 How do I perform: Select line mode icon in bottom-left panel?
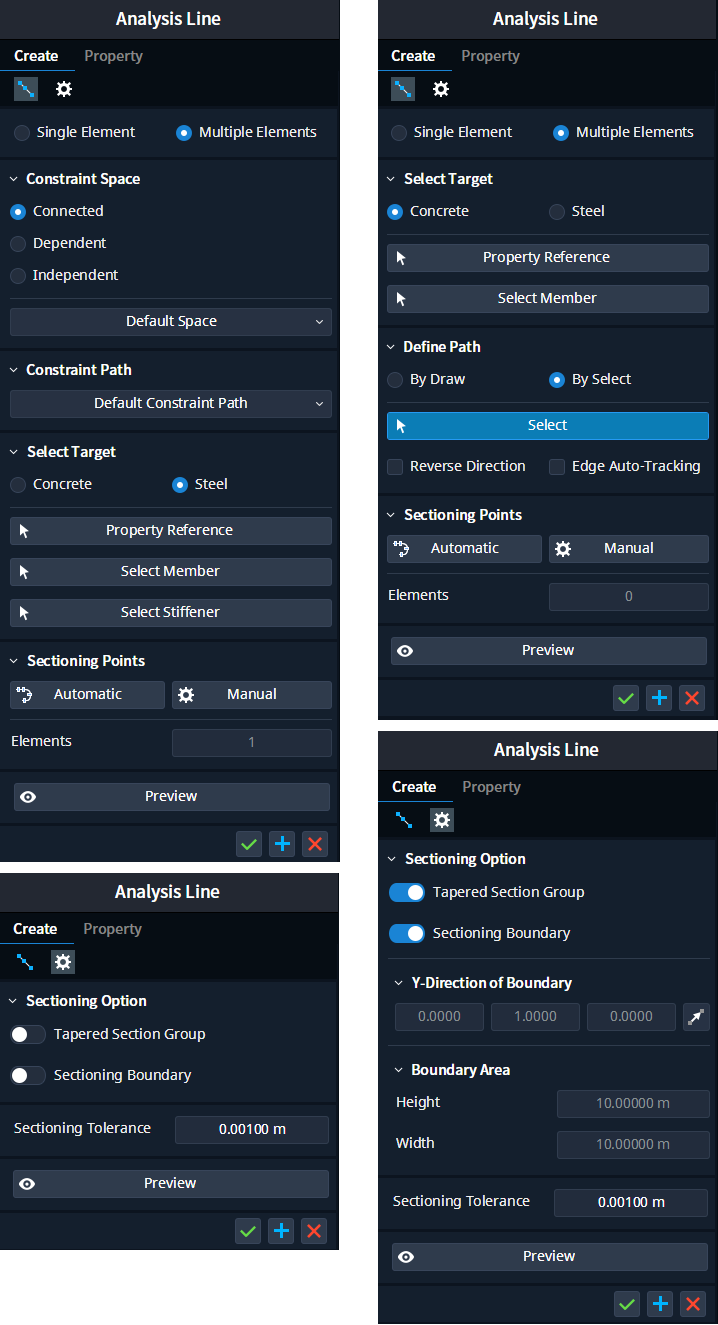pos(25,962)
